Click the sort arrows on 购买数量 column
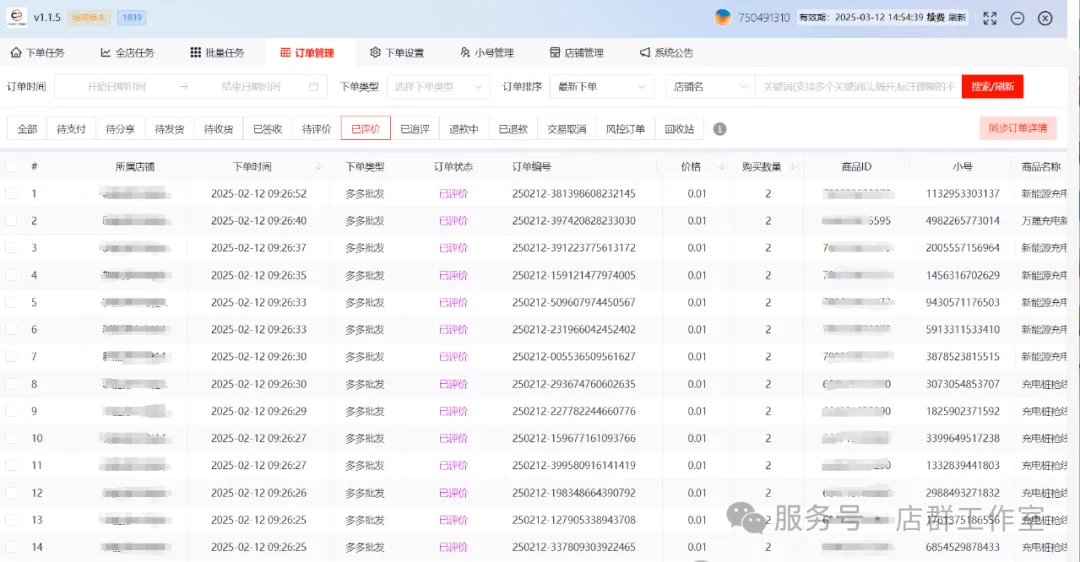The image size is (1080, 562). tap(791, 167)
